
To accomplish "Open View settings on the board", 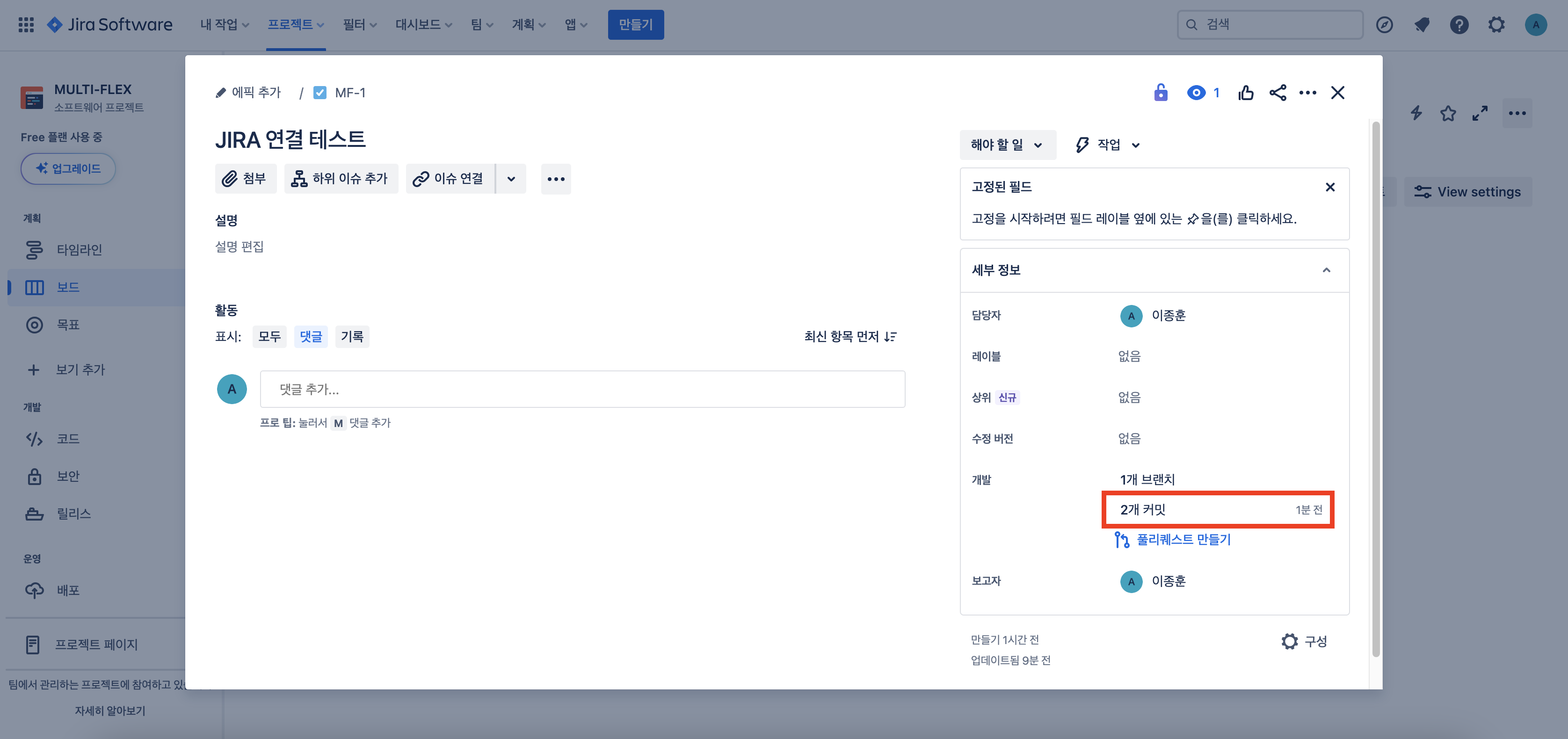I will [1467, 192].
